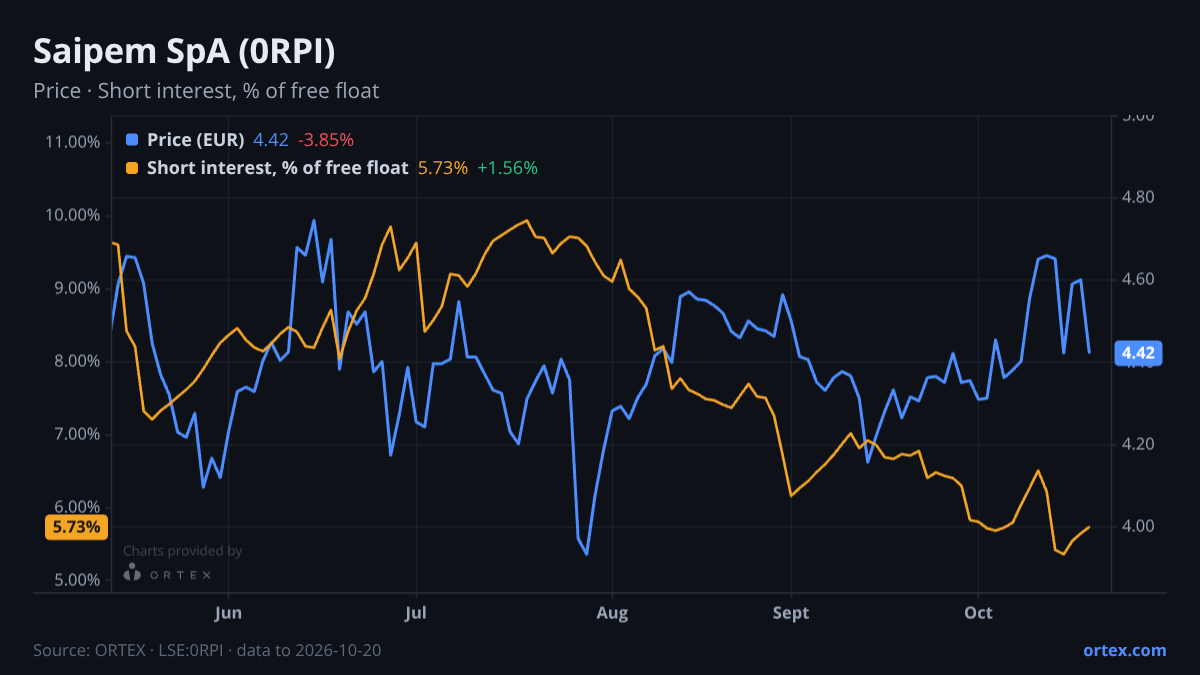Click the 7.00% left axis label
Image resolution: width=1200 pixels, height=675 pixels.
(77, 435)
